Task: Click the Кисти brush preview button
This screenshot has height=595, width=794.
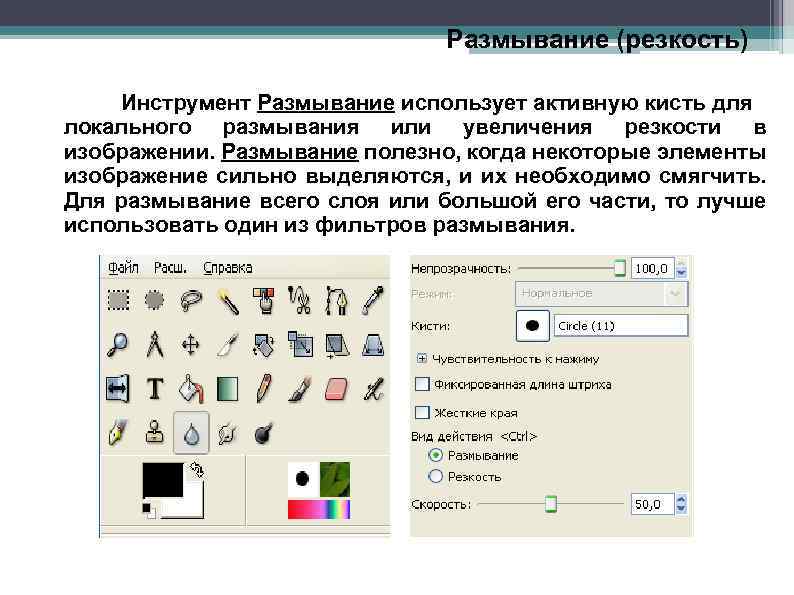Action: click(532, 326)
